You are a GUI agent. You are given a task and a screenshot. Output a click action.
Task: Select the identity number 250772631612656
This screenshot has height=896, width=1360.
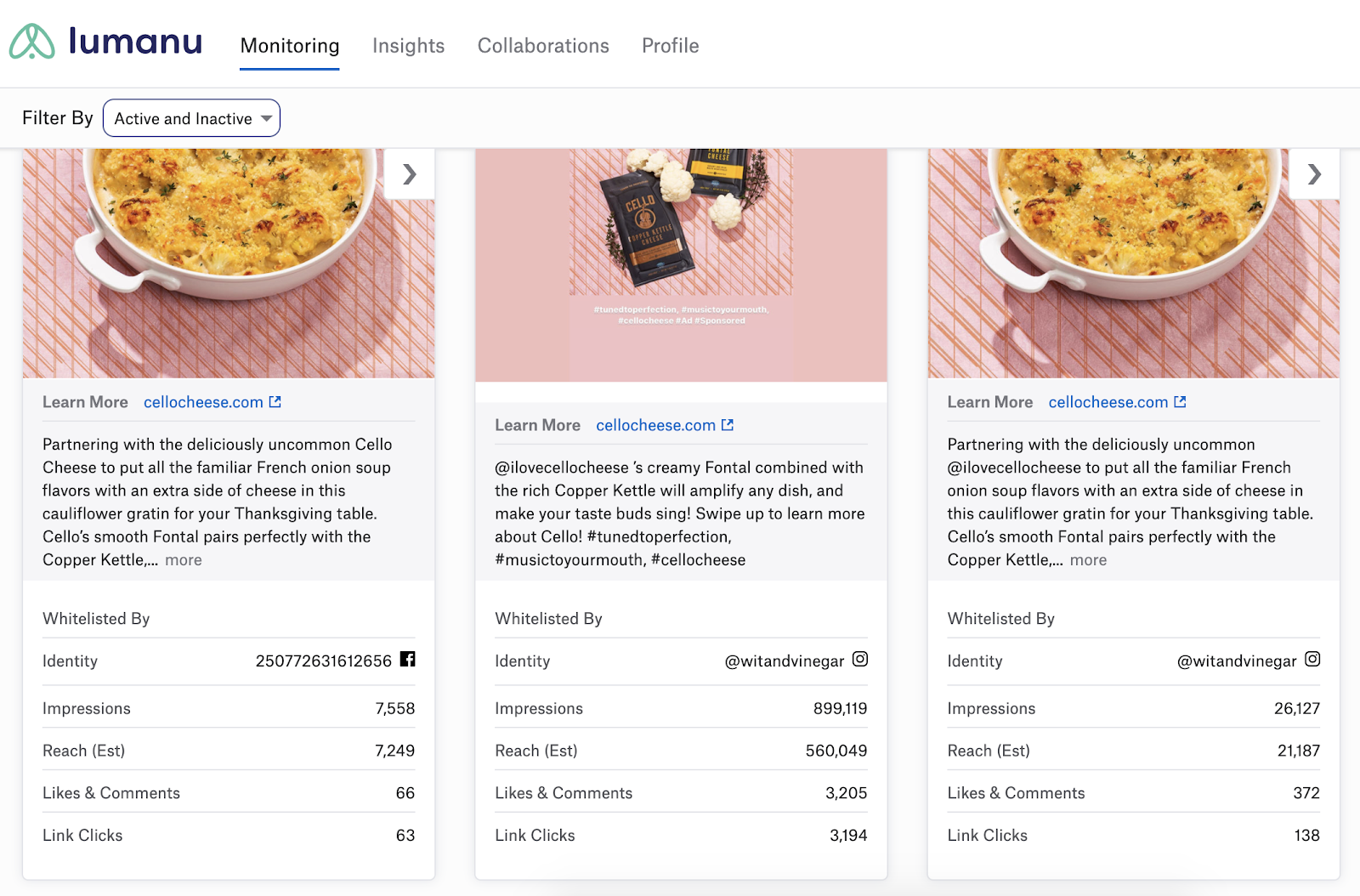[324, 661]
